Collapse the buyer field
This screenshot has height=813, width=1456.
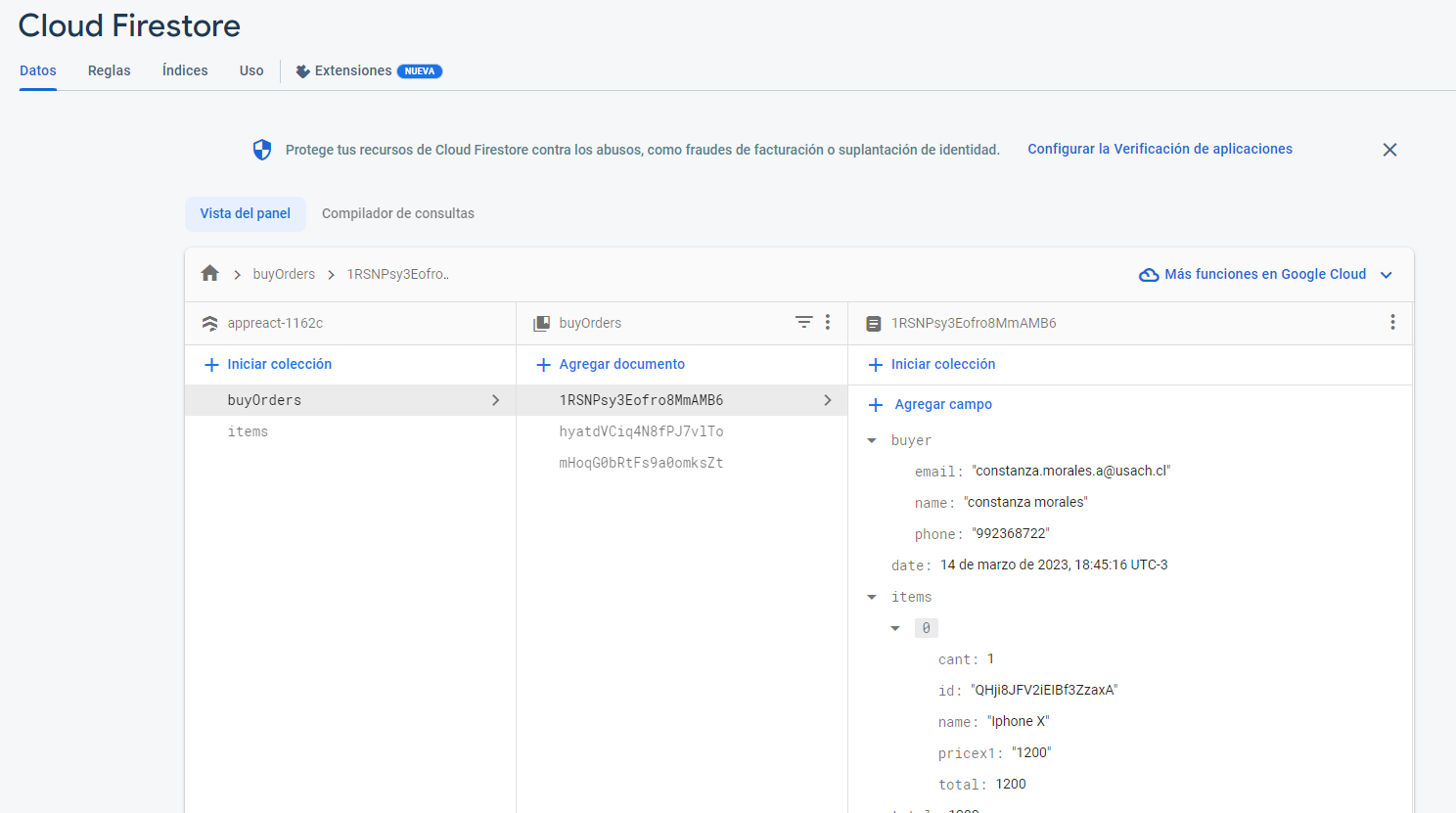click(x=872, y=440)
